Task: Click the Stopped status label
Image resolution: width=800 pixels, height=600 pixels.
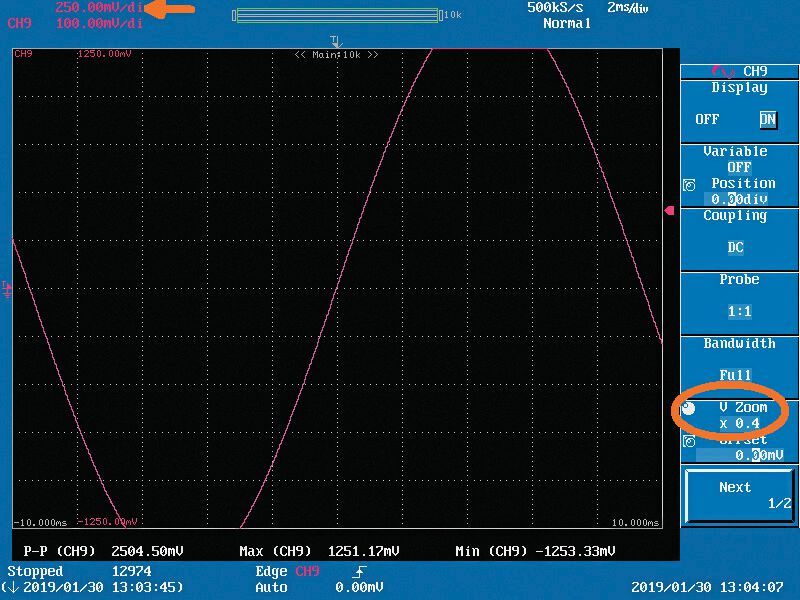Action: tap(34, 570)
